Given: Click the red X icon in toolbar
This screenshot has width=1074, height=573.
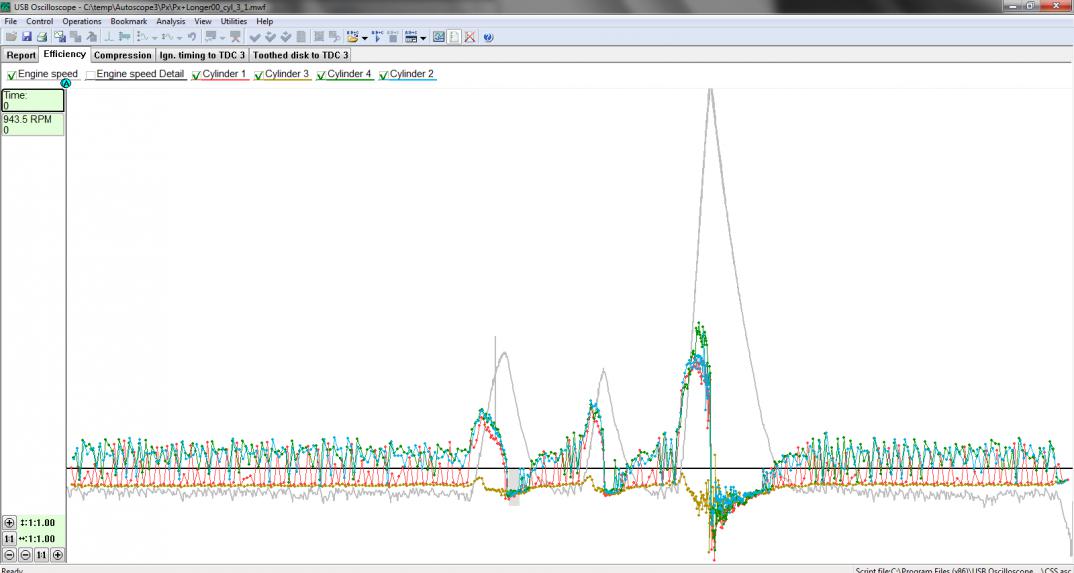Looking at the screenshot, I should tap(469, 37).
